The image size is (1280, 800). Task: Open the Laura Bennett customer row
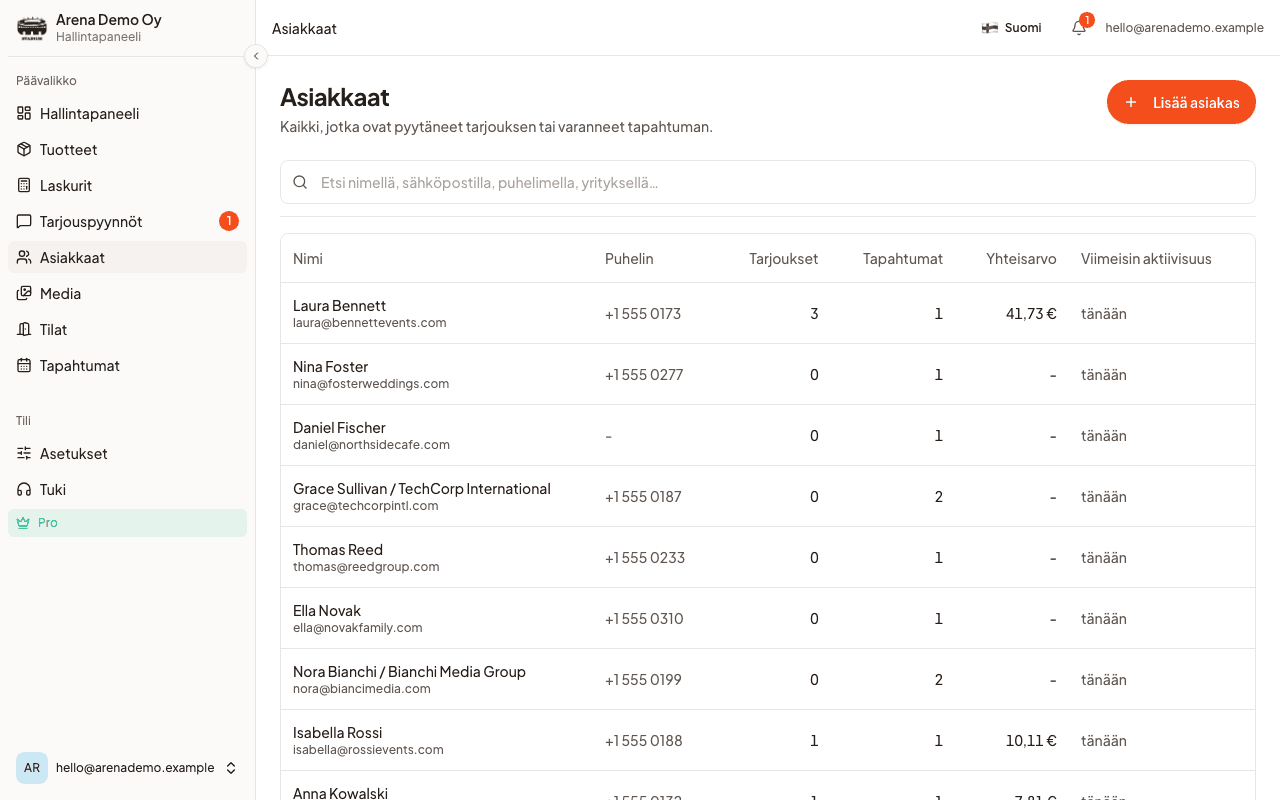coord(768,314)
